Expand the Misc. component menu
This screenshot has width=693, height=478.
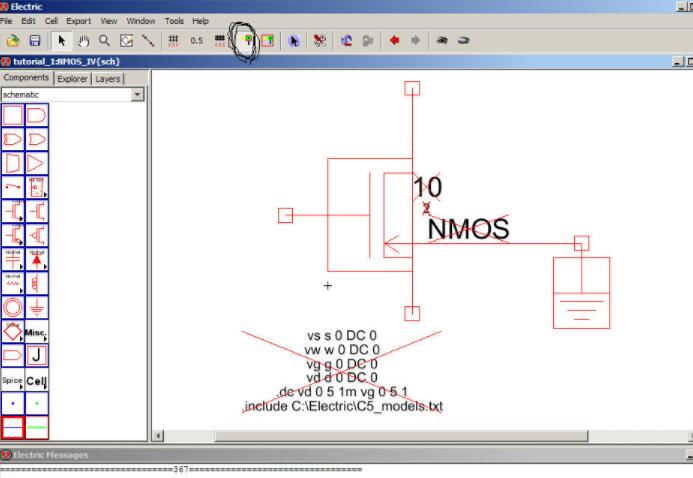[x=37, y=331]
